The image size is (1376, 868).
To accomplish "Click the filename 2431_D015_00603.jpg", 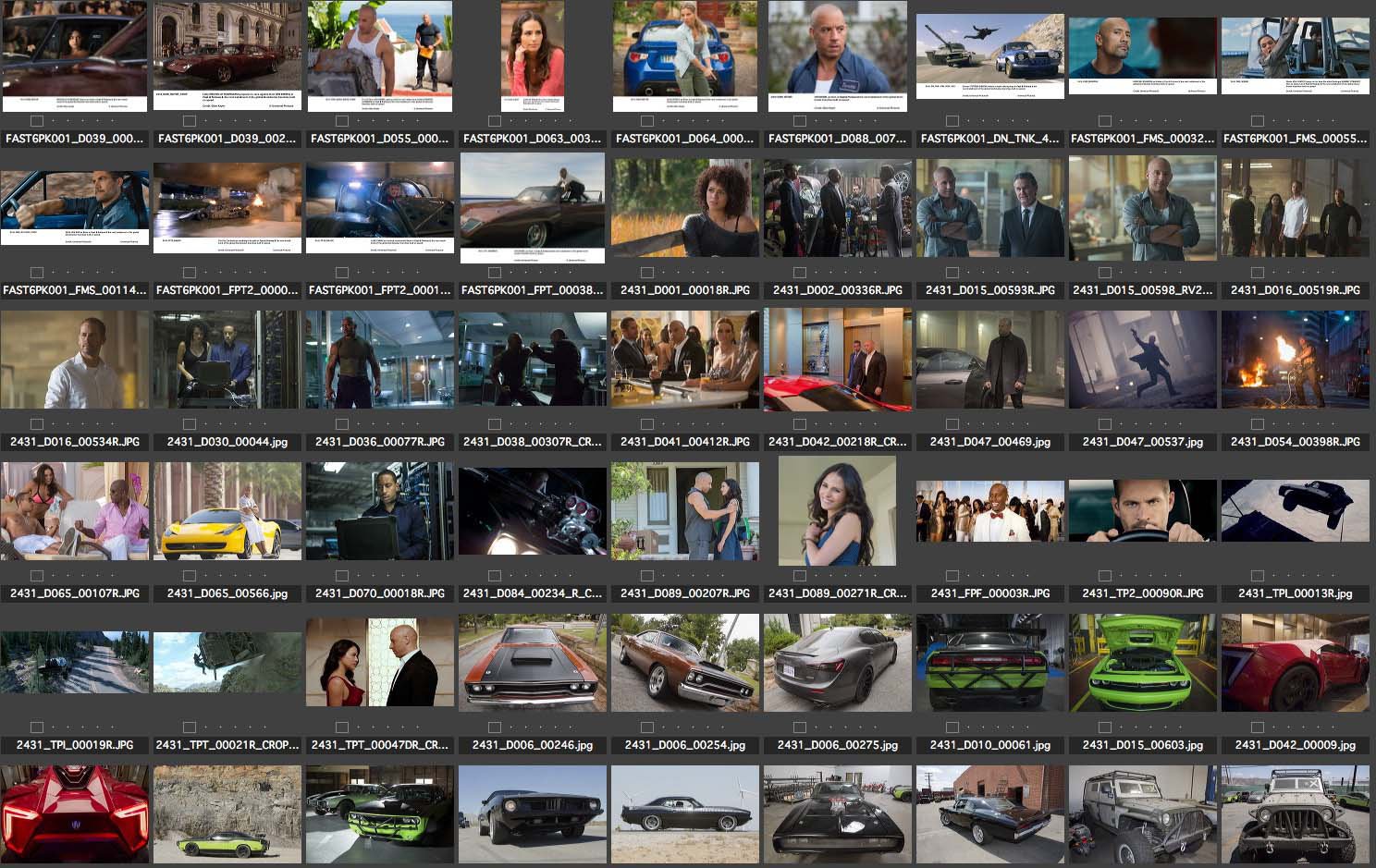I will click(x=1143, y=745).
